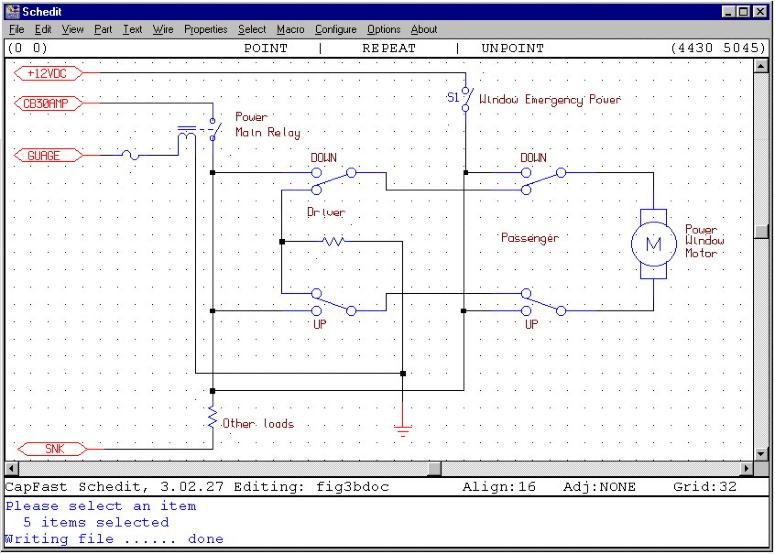
Task: Select the +12VDC port connector
Action: click(x=50, y=74)
